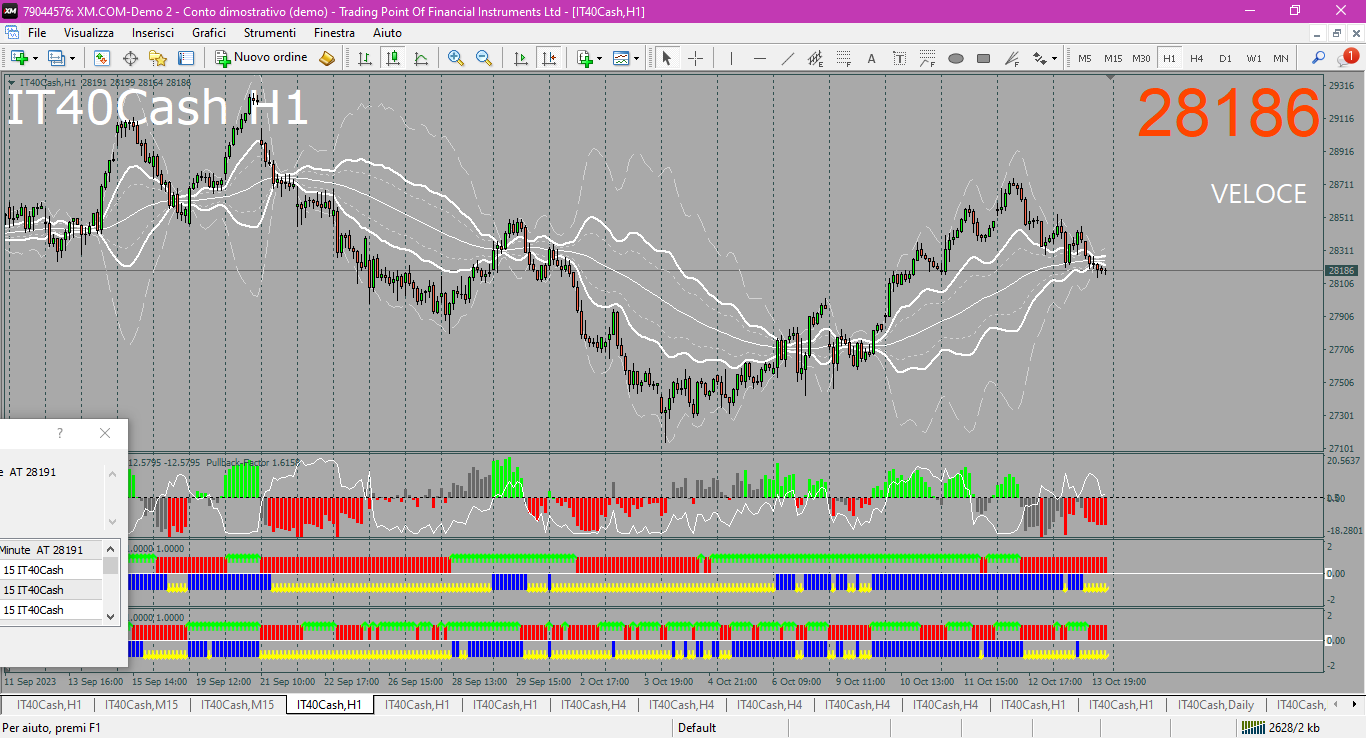Open the Visualizza menu
Viewport: 1366px width, 738px height.
point(89,33)
